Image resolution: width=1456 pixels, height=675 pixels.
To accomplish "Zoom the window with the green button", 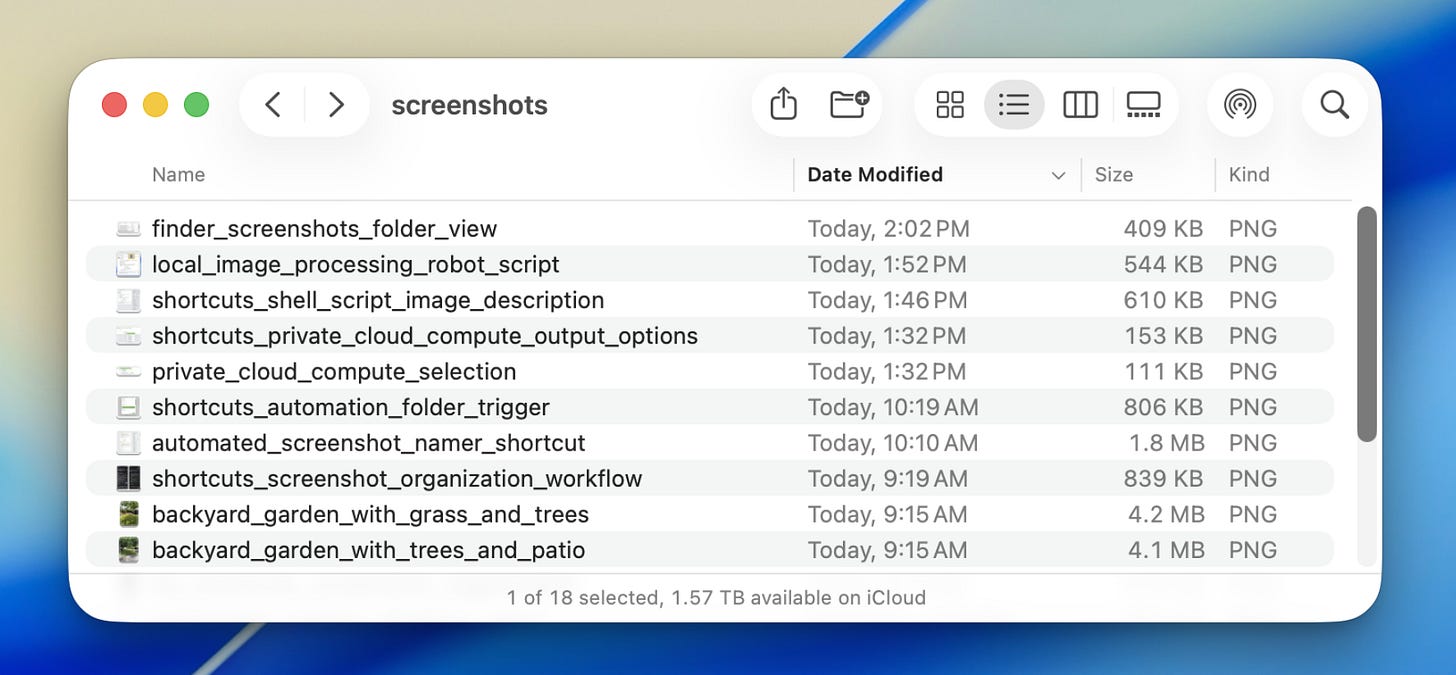I will point(196,105).
